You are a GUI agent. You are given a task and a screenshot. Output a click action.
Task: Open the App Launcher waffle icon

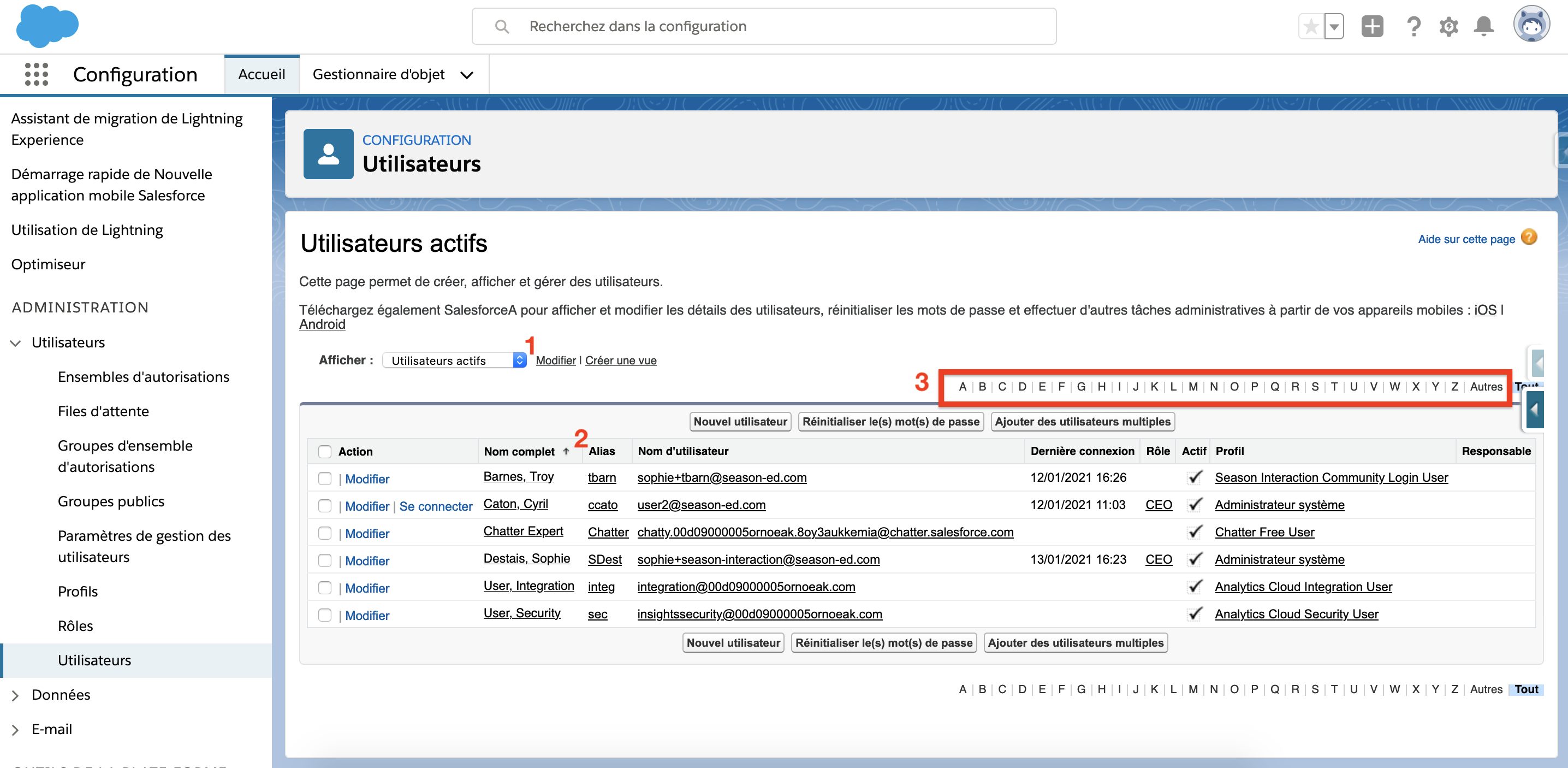tap(36, 74)
